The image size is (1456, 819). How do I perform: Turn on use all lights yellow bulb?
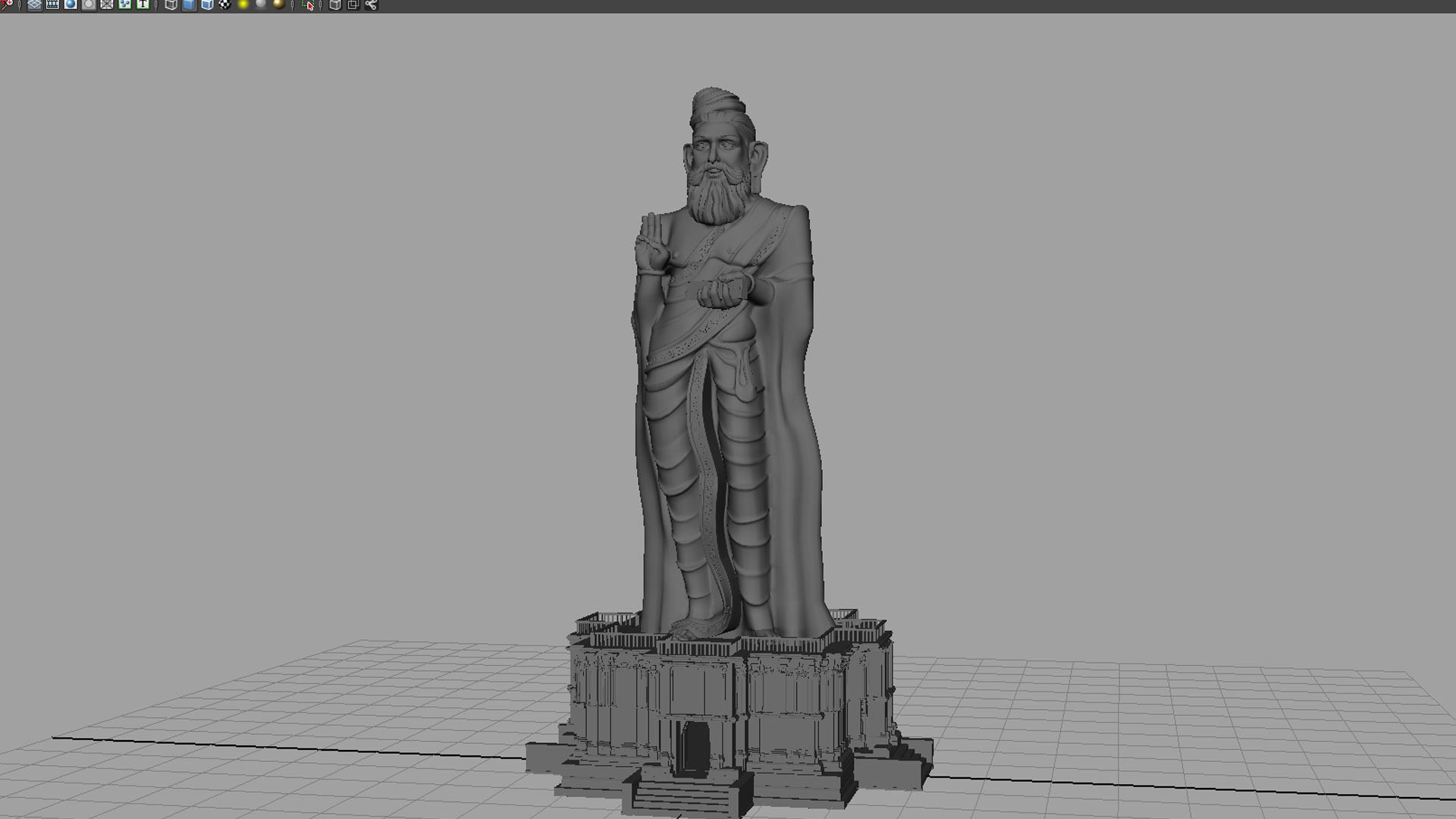pos(243,5)
